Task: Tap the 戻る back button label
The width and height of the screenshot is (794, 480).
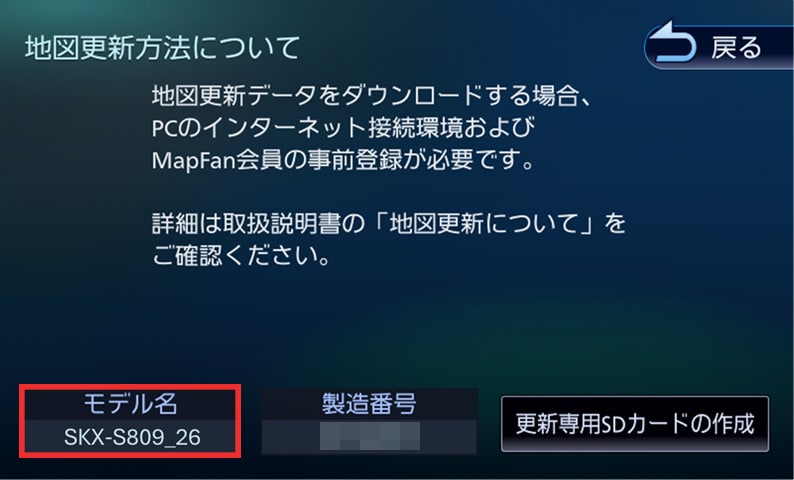Action: click(736, 48)
